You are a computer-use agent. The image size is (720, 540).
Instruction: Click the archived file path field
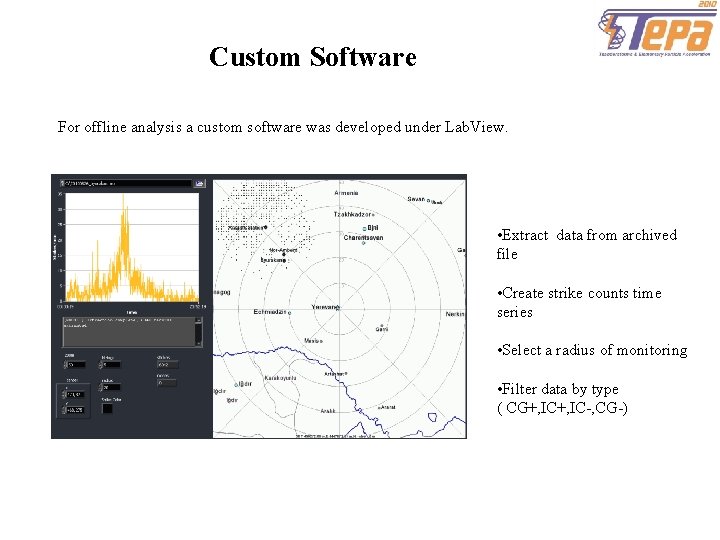(126, 184)
